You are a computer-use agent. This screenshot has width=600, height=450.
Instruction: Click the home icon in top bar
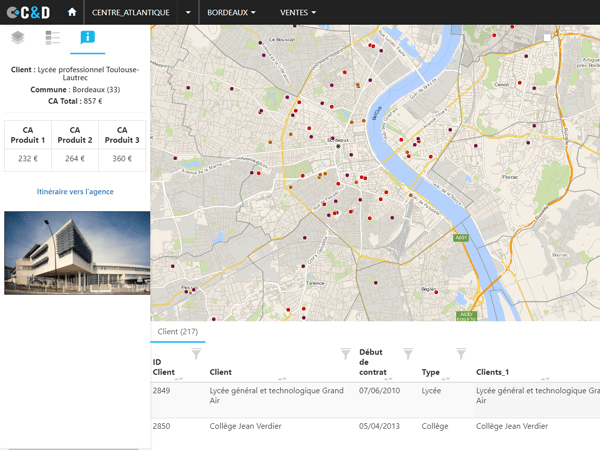click(x=72, y=12)
